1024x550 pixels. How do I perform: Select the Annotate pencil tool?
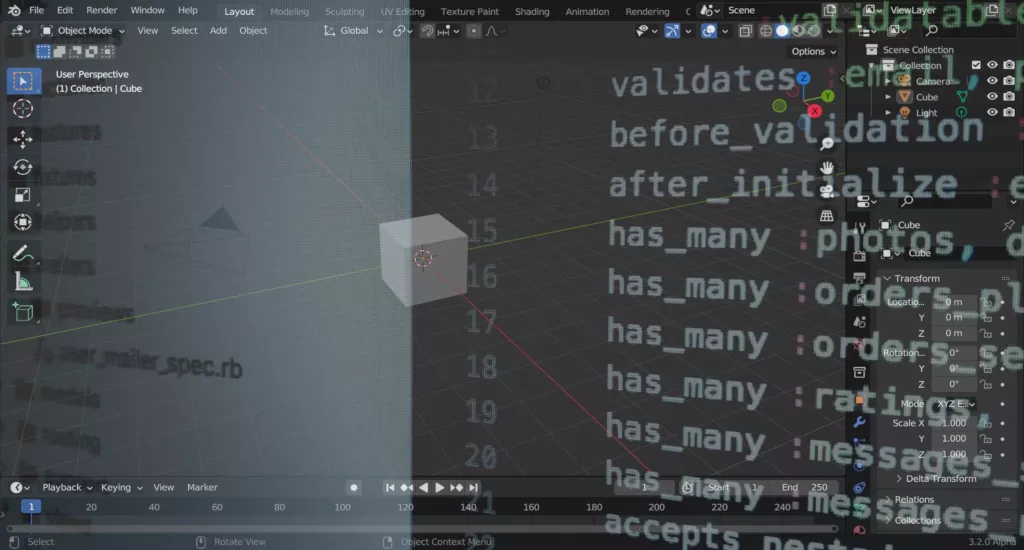(x=23, y=254)
